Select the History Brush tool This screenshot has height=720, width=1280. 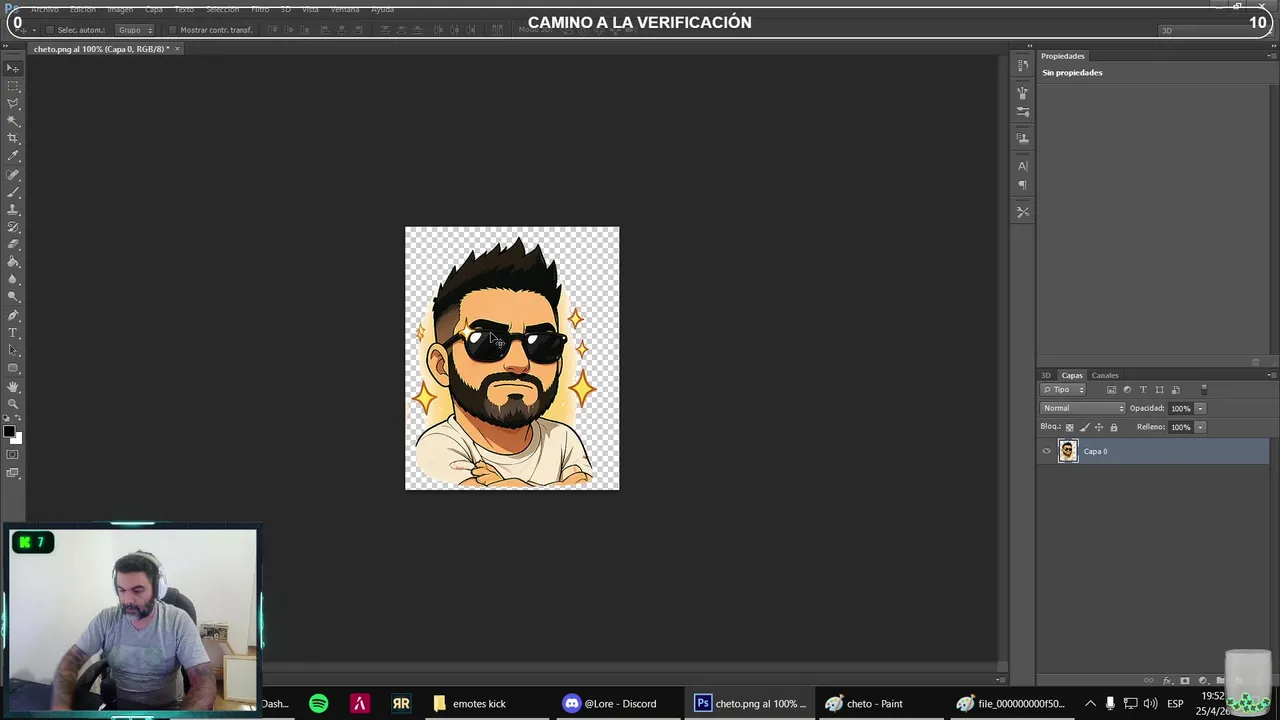[13, 227]
